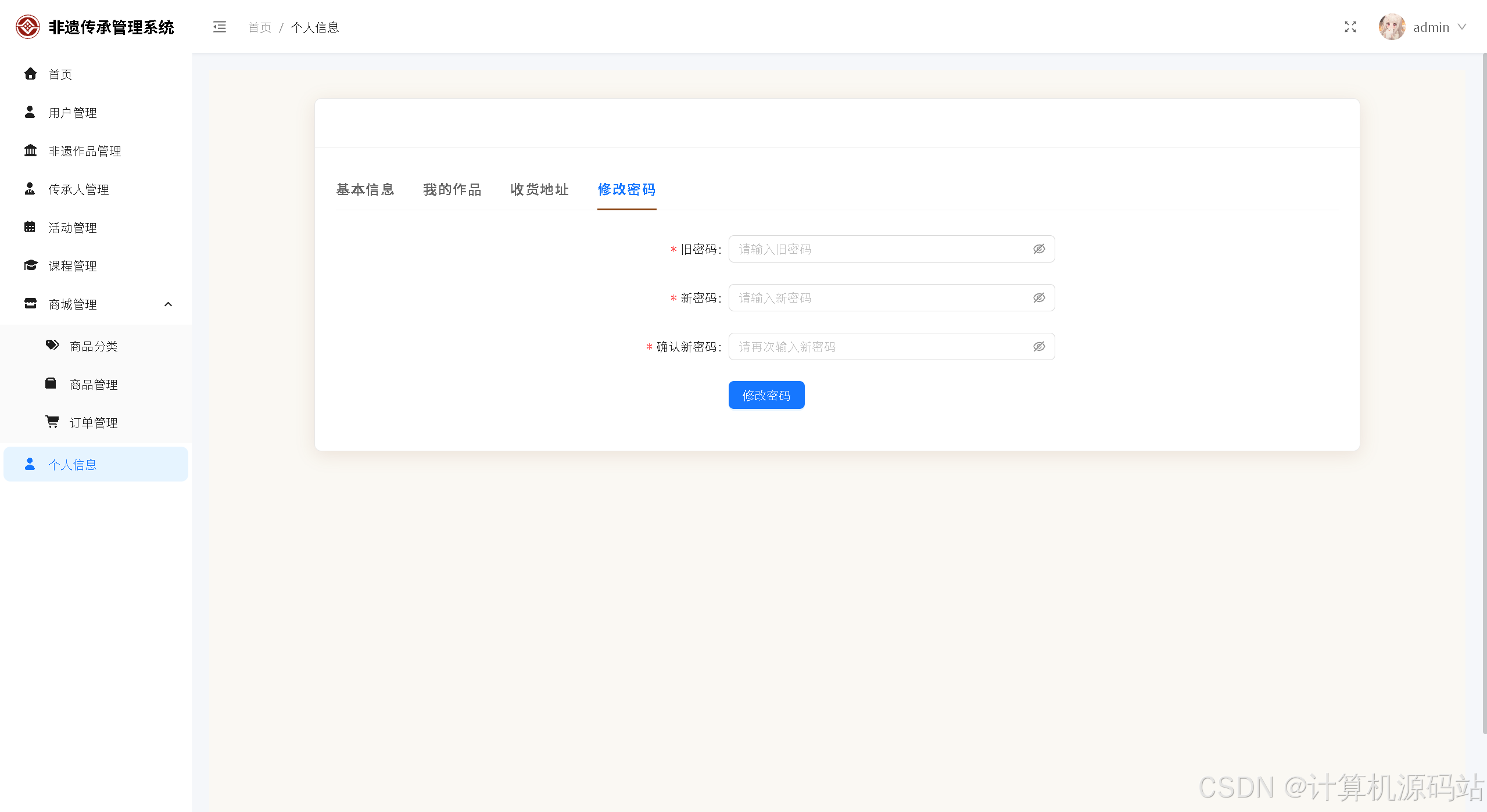Show old password with eye icon
1487x812 pixels.
click(1039, 249)
